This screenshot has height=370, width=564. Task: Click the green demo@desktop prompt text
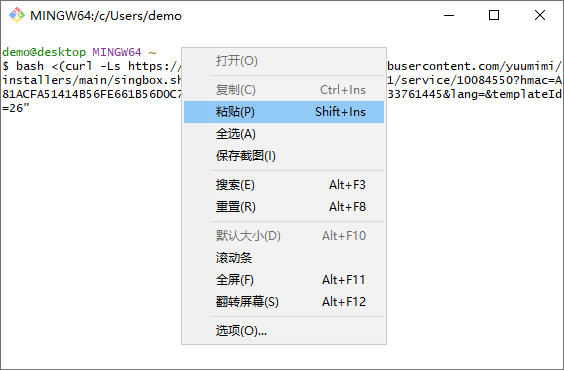click(44, 52)
